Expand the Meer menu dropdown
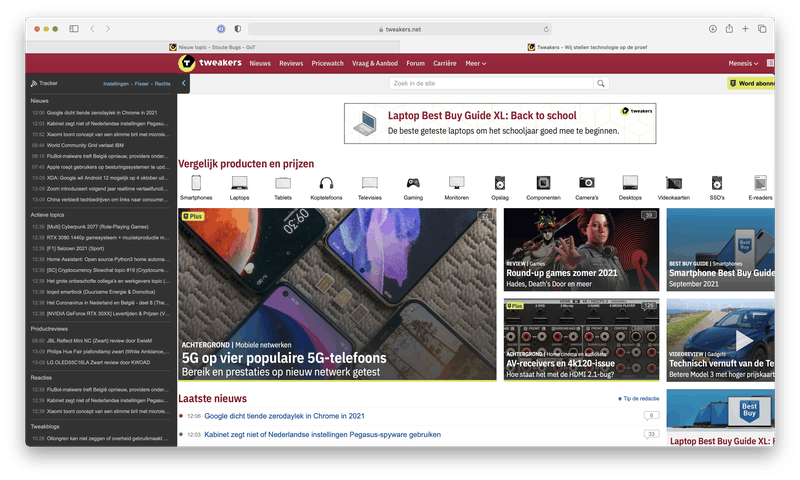 [x=476, y=63]
